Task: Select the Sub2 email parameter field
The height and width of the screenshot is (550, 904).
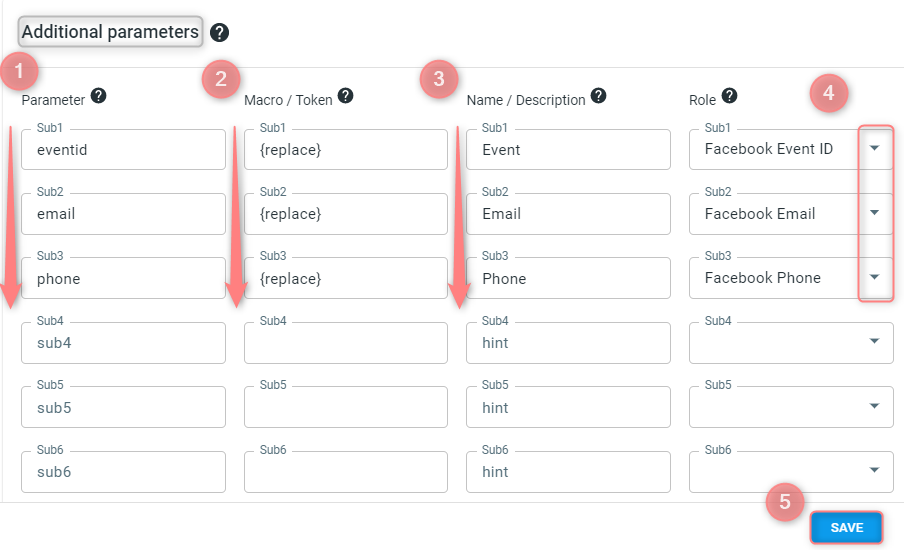Action: [x=123, y=214]
